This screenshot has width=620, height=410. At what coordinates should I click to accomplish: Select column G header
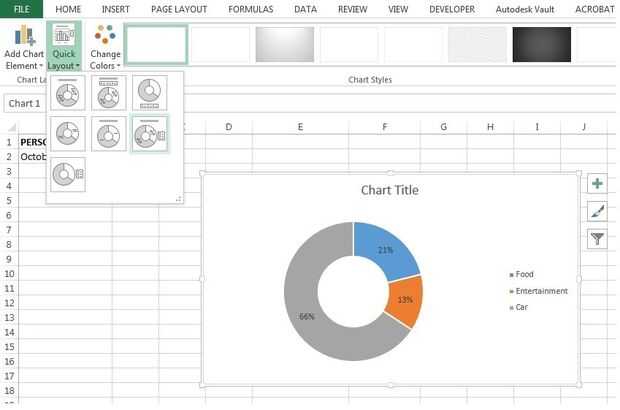[443, 127]
